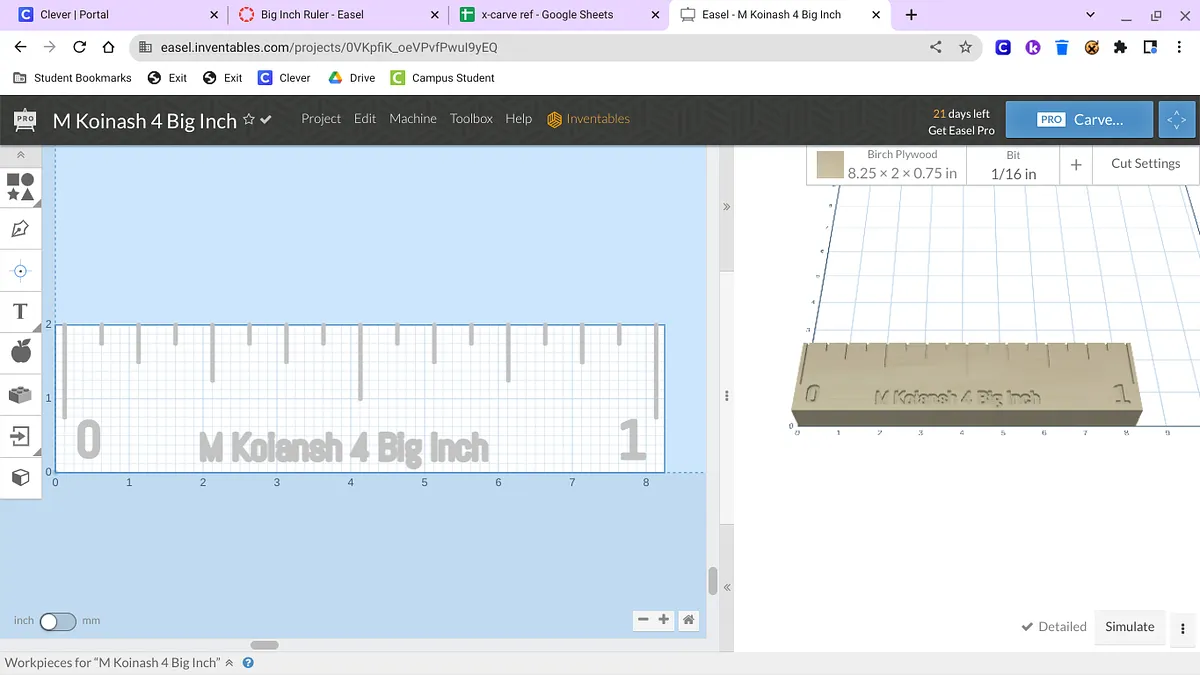
Task: Star the M Koinash 4 Big Inch project
Action: click(x=249, y=120)
